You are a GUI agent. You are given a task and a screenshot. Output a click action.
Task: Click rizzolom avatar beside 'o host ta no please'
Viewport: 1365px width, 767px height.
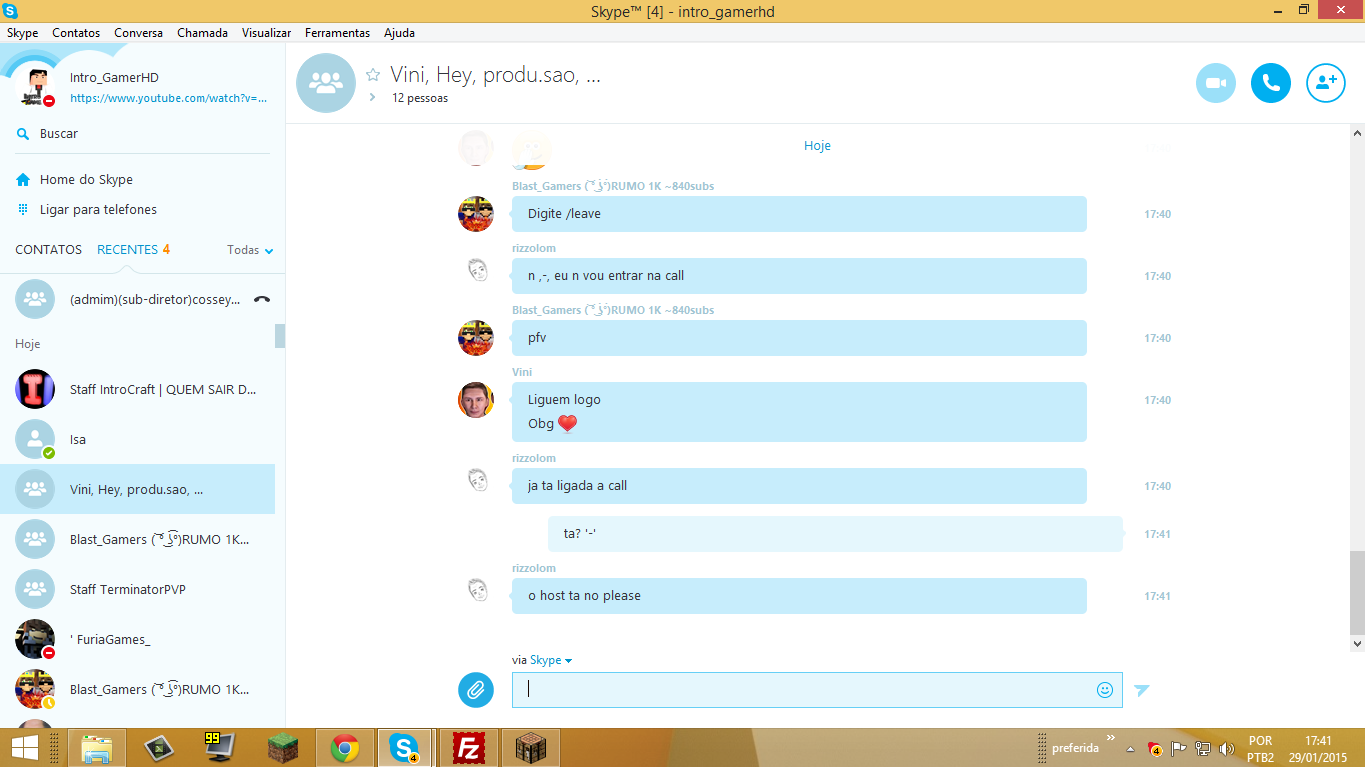(x=477, y=590)
